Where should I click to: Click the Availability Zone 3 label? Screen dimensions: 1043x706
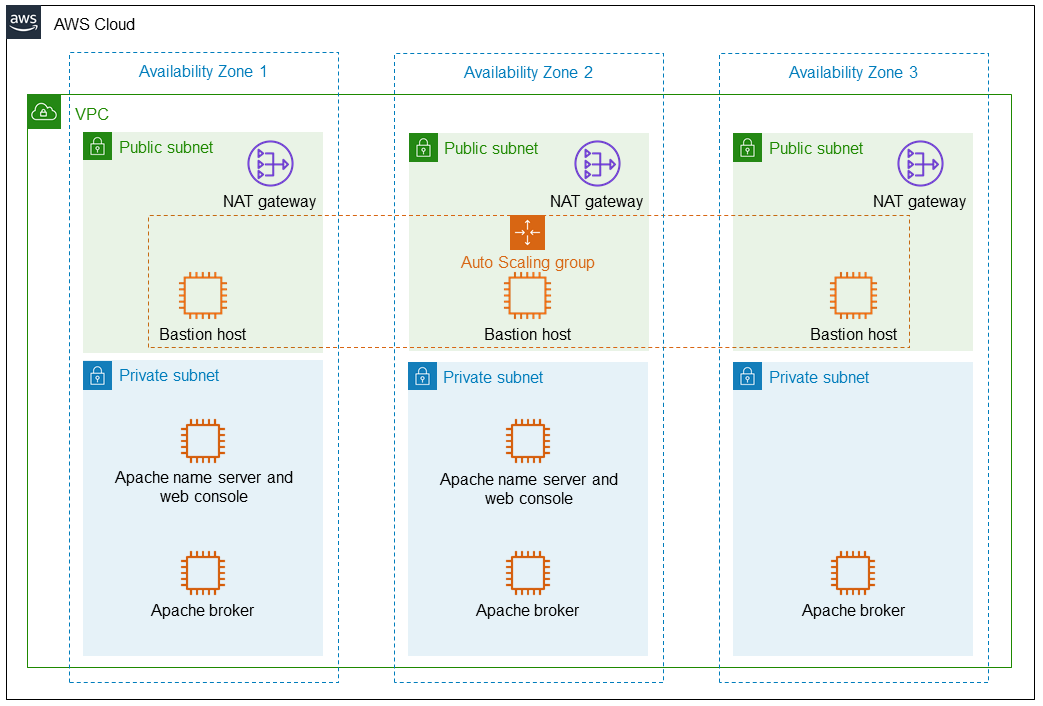853,73
